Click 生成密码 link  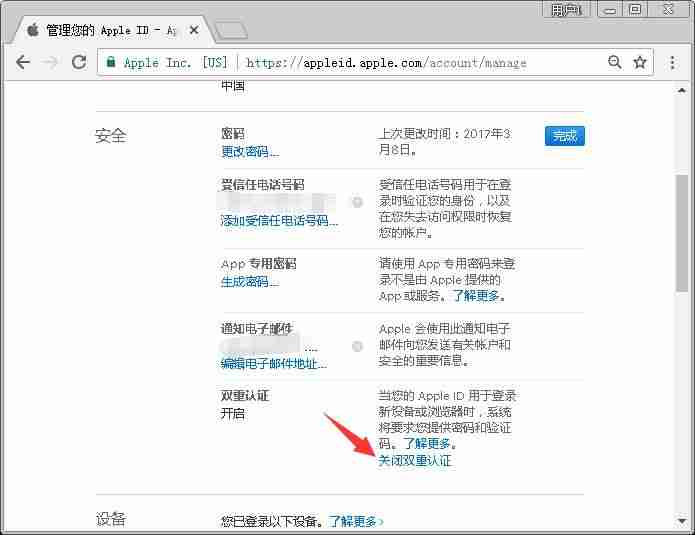[x=250, y=281]
